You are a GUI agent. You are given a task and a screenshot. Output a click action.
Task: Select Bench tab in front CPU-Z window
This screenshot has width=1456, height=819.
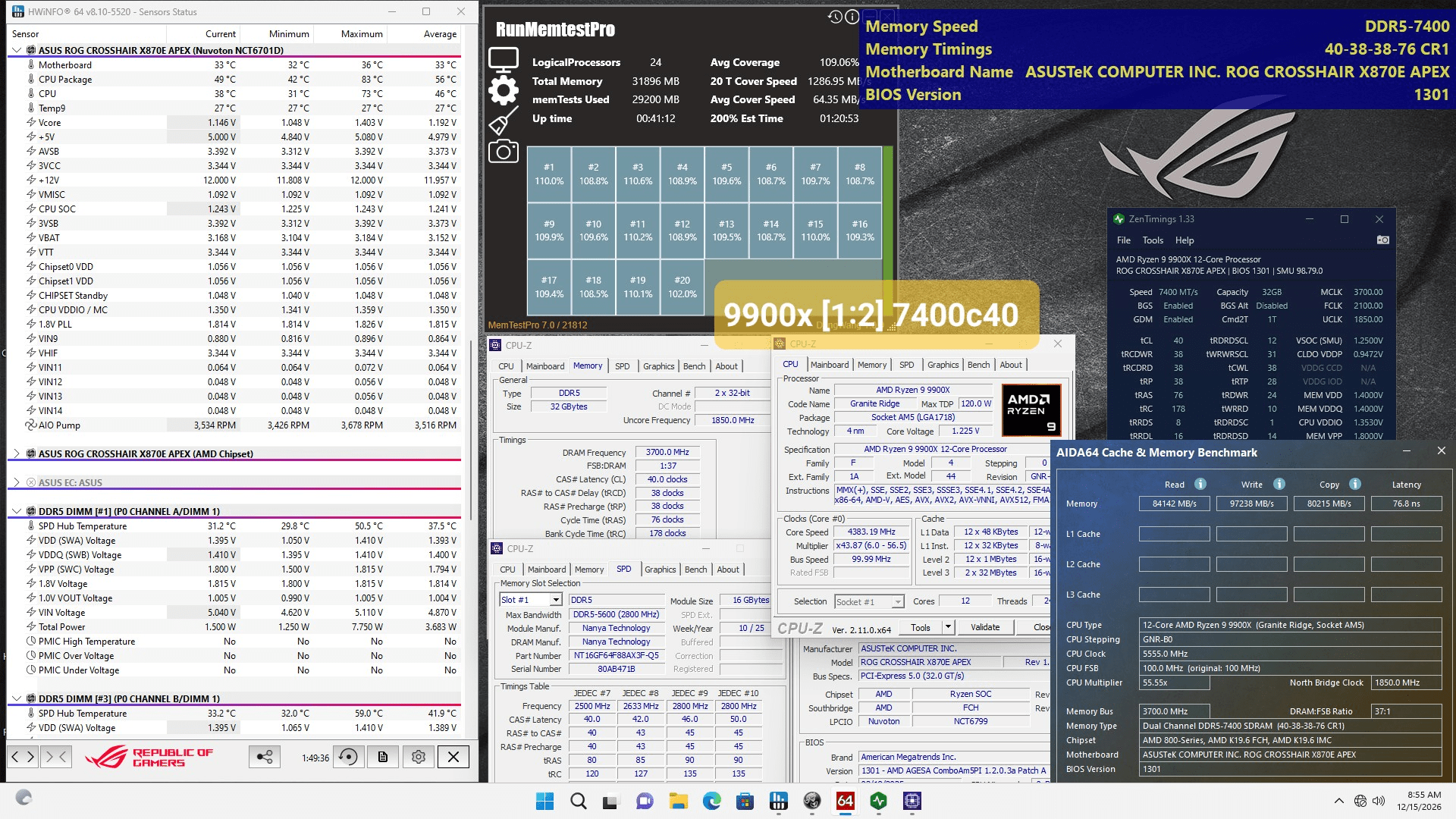(978, 365)
